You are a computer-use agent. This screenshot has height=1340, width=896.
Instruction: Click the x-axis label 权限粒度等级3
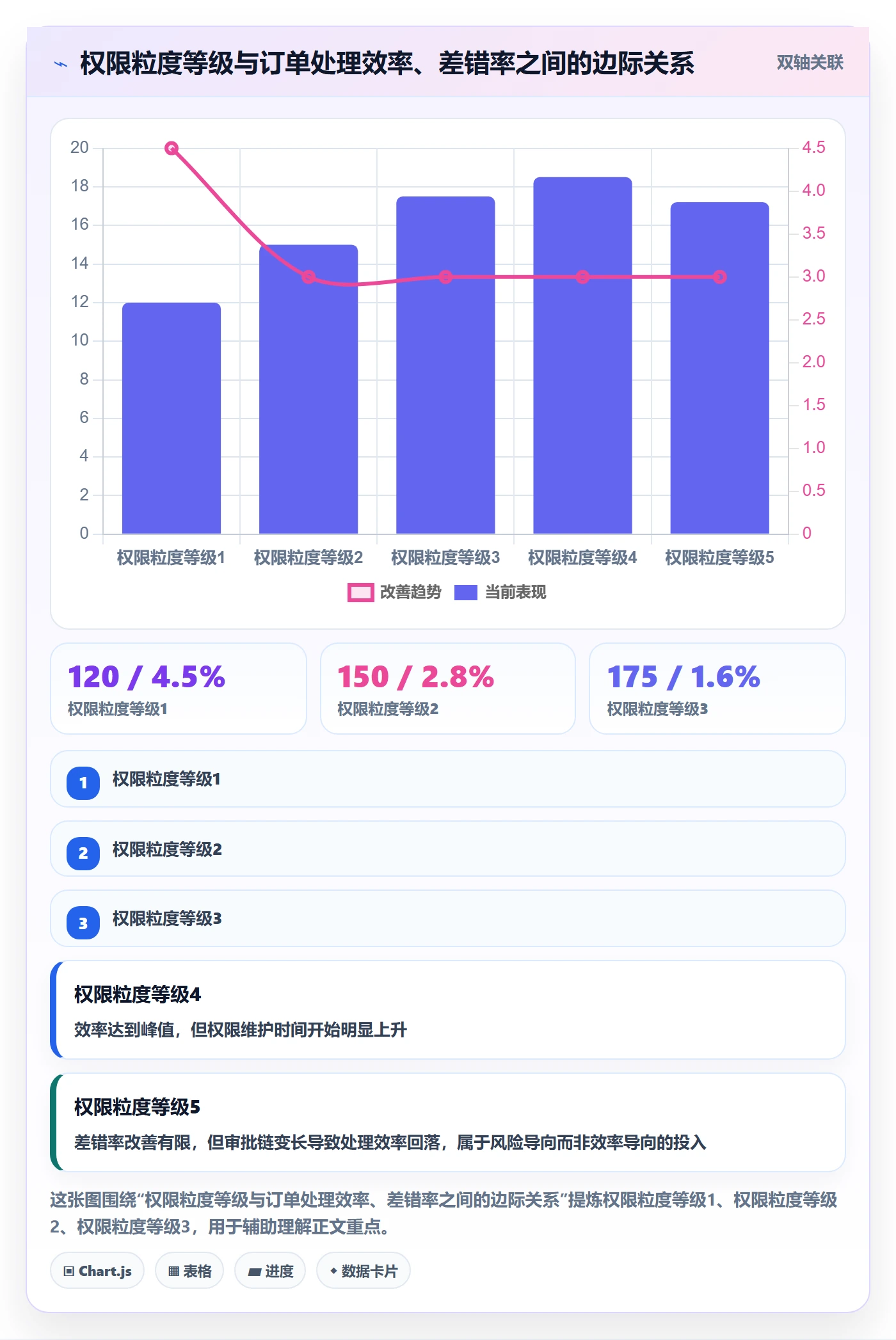tap(445, 558)
